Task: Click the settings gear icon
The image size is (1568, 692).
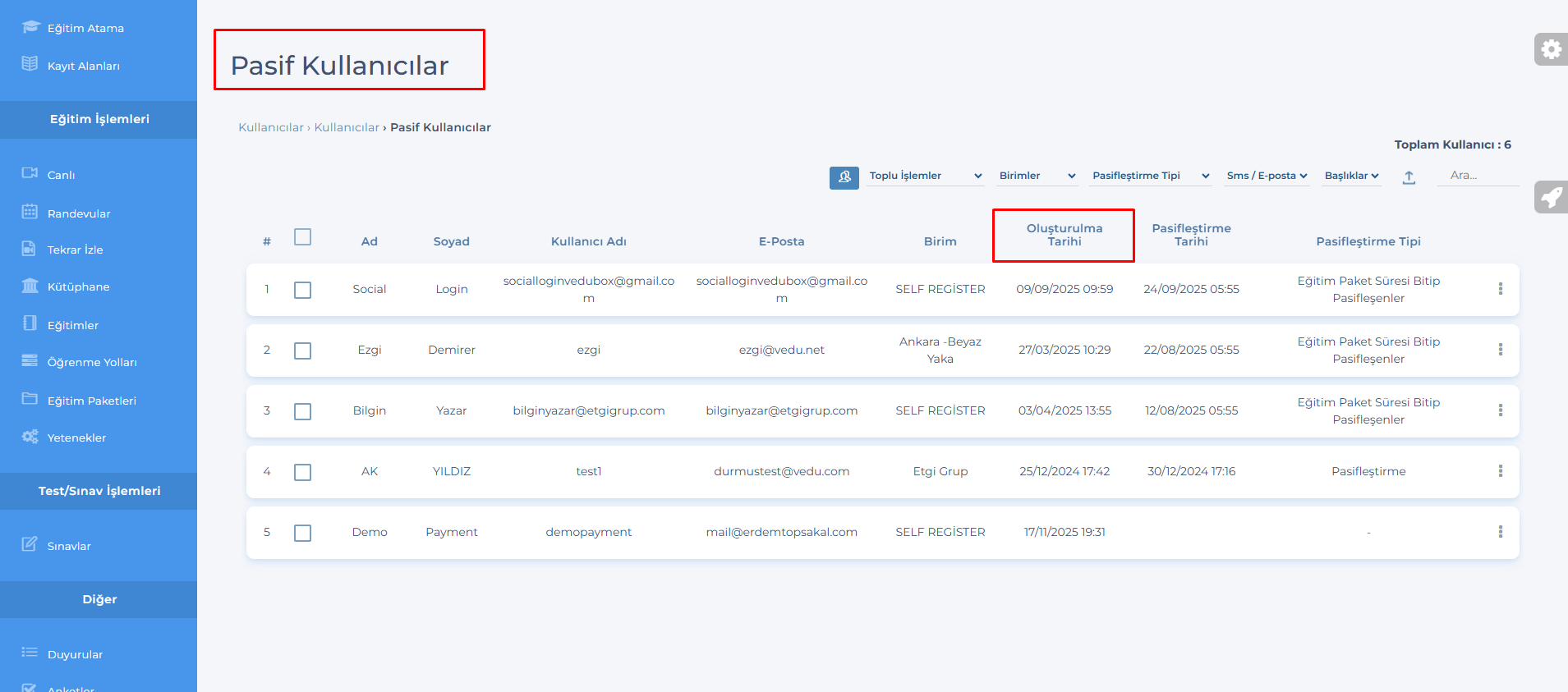Action: pyautogui.click(x=1551, y=49)
